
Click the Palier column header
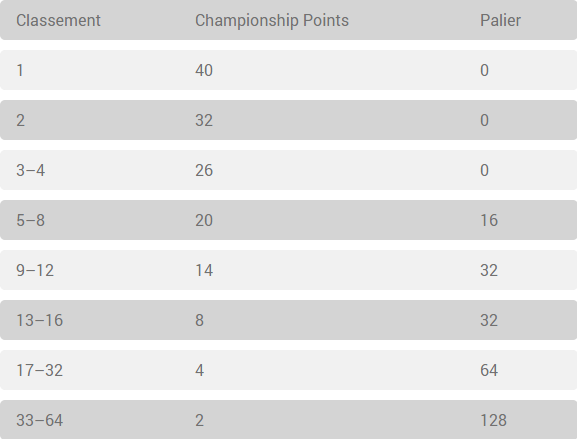click(500, 20)
